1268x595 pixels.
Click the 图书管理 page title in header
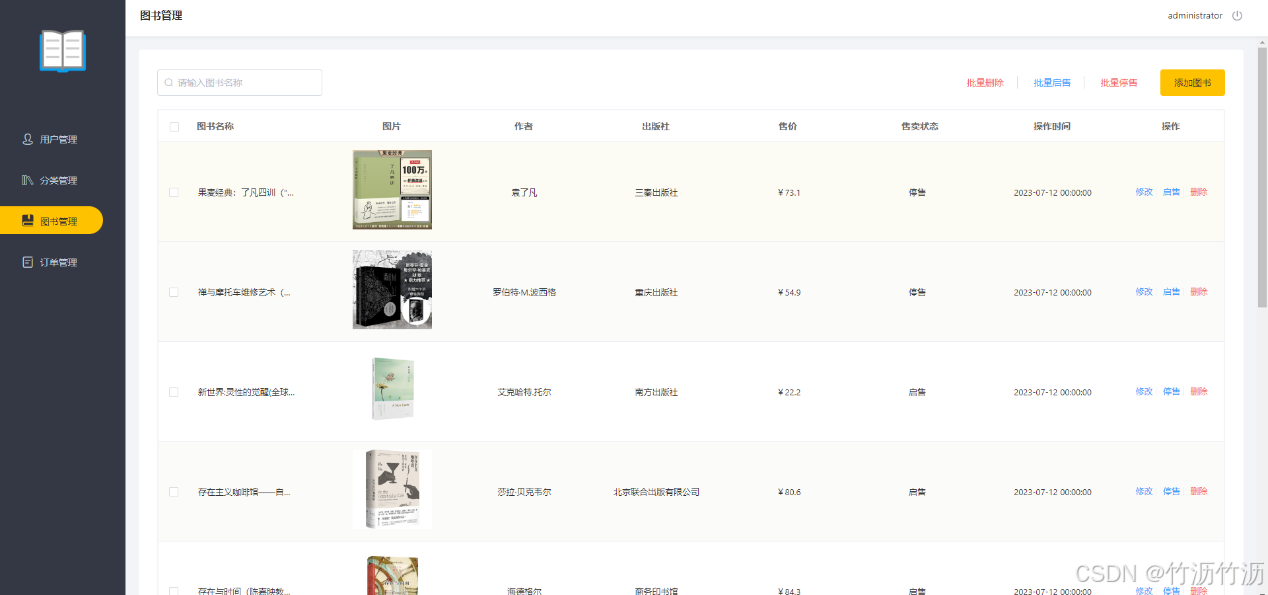pyautogui.click(x=161, y=16)
